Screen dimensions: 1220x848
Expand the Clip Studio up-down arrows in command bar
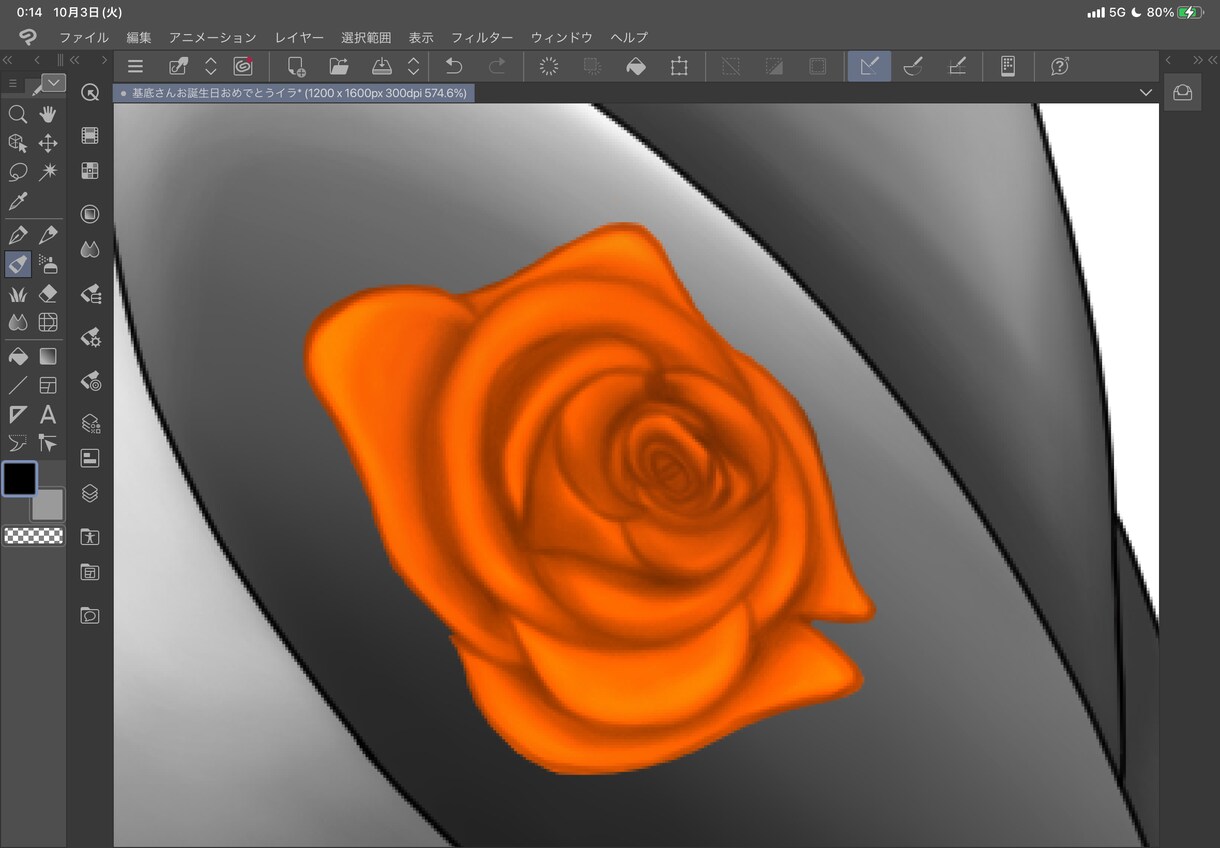(211, 66)
